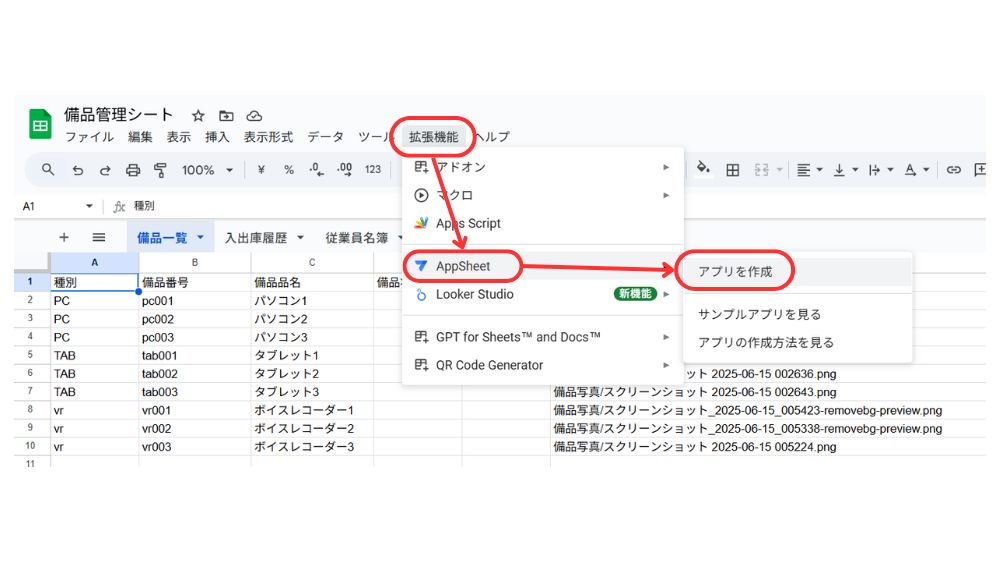Screen dimensions: 1000x562
Task: Open the 挿入 menu
Action: [217, 137]
